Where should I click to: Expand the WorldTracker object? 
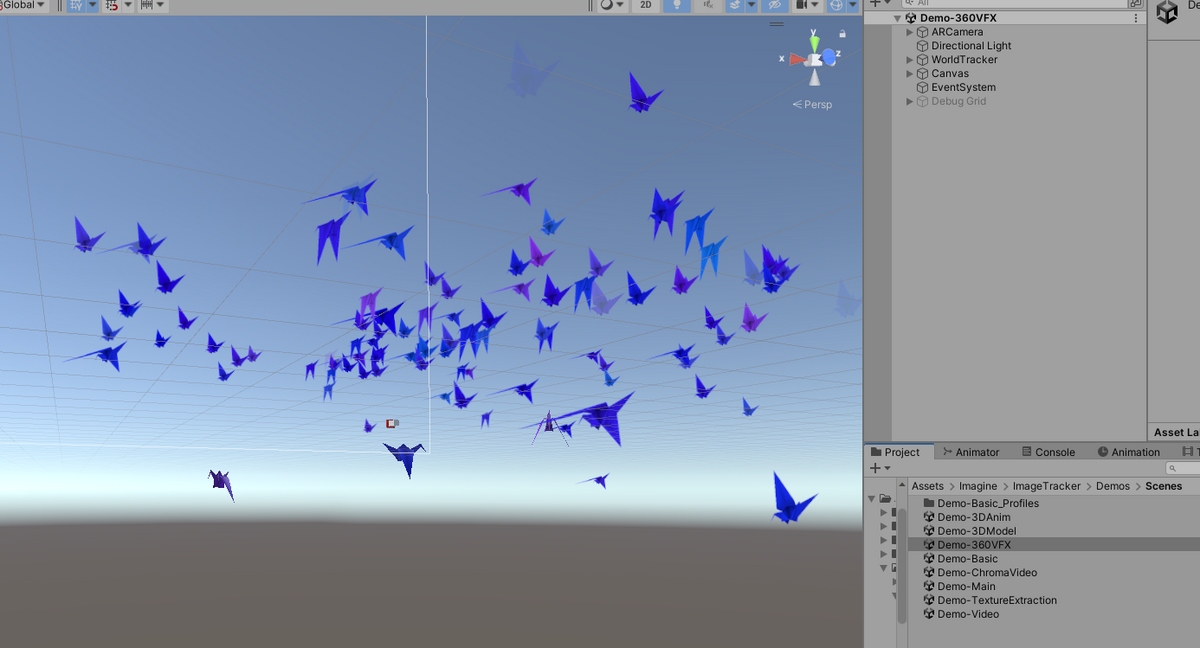[910, 60]
